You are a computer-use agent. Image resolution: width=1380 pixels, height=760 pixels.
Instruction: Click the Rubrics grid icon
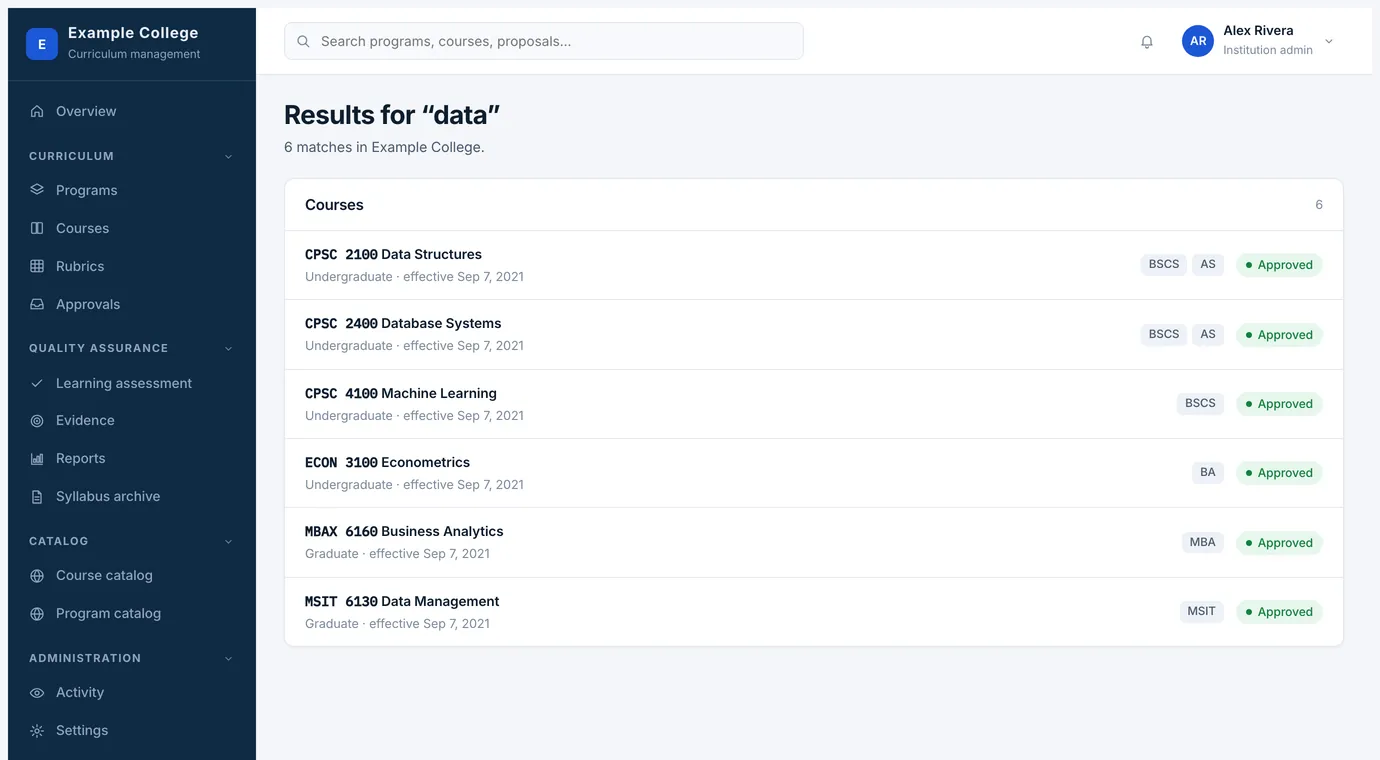click(37, 266)
